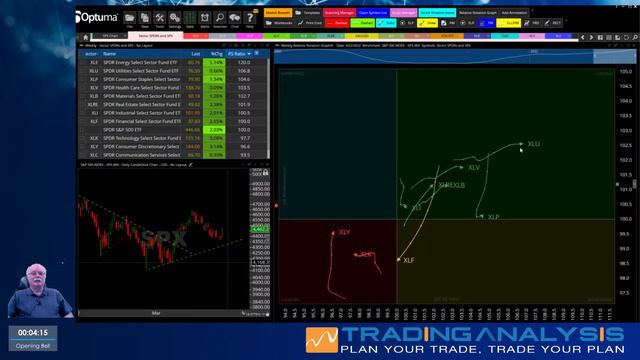Click the XLP label on rotation graph

[493, 217]
